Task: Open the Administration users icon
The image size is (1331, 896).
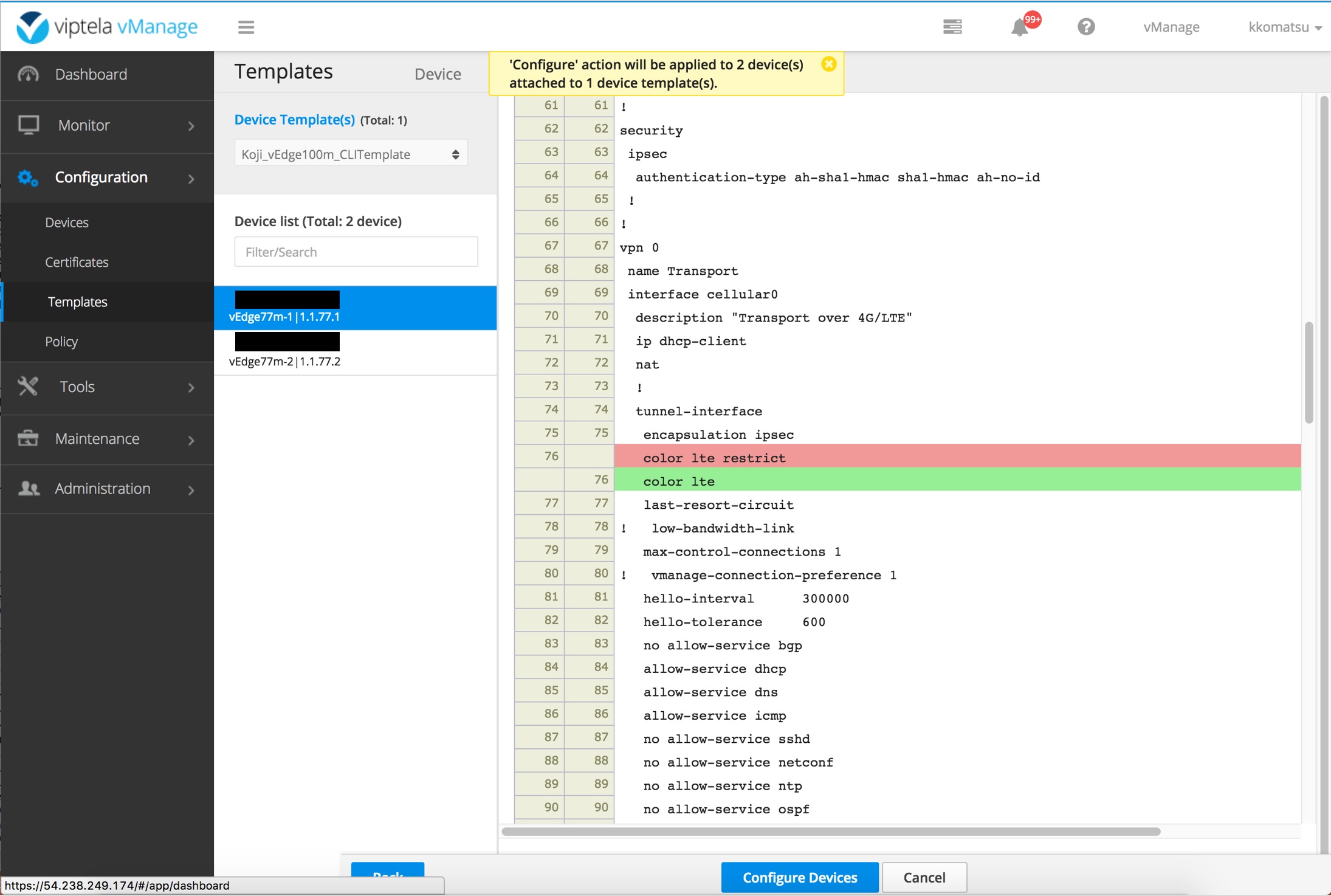Action: point(28,488)
